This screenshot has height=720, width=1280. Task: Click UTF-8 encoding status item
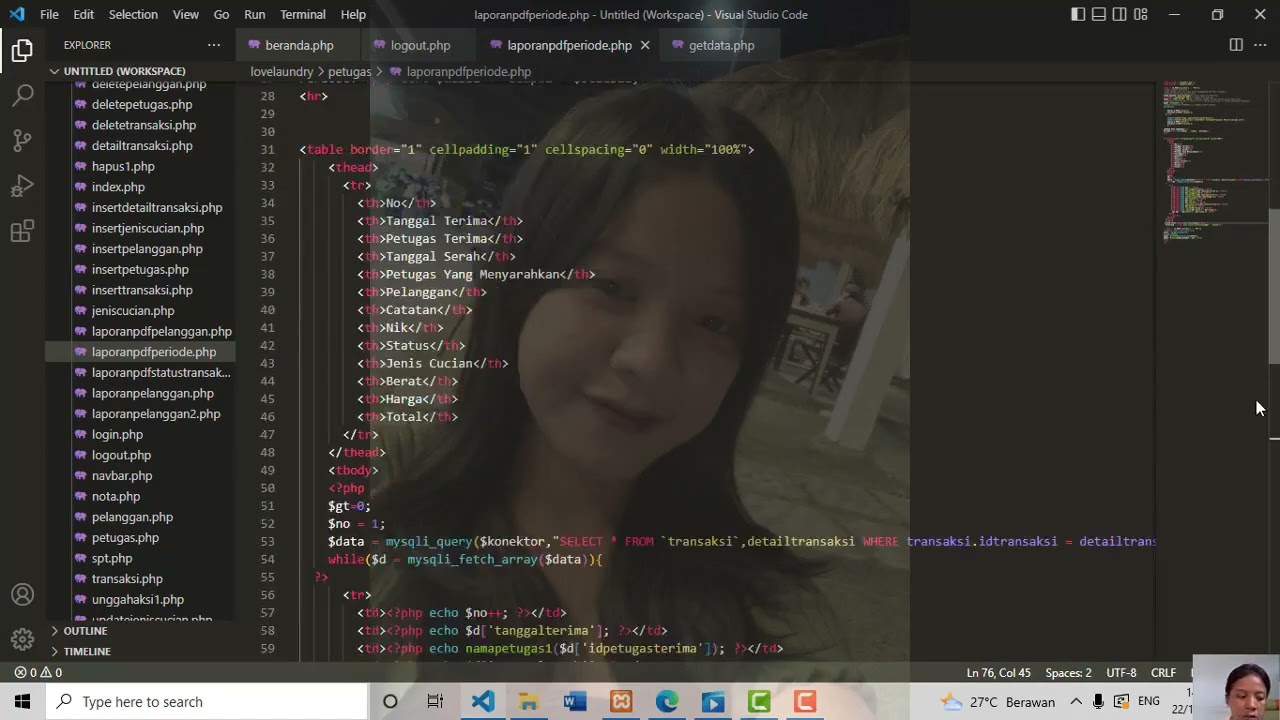tap(1121, 673)
